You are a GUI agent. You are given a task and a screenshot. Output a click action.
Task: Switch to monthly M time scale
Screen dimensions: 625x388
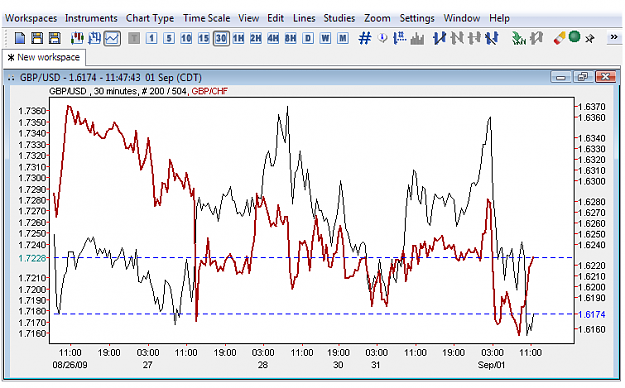(342, 39)
